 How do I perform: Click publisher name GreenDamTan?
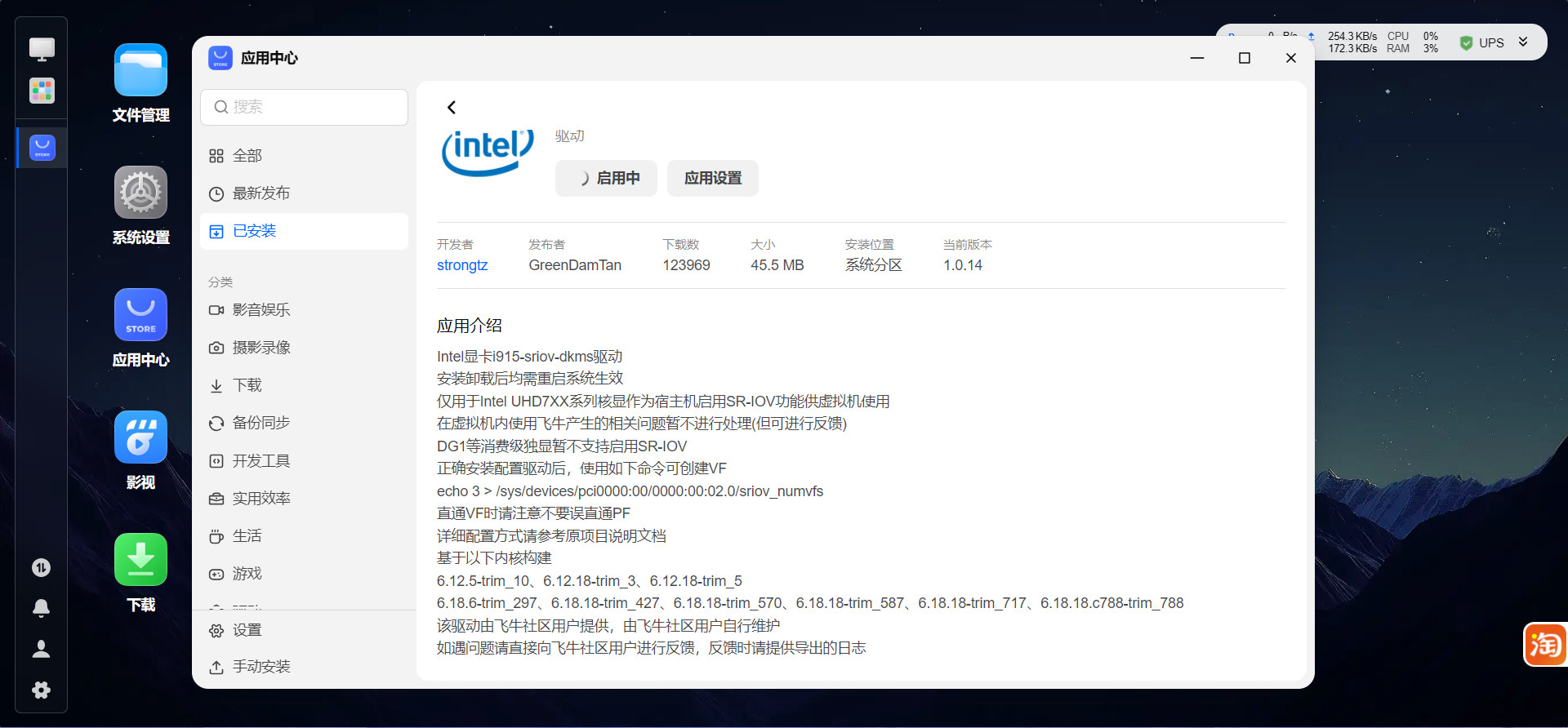(x=575, y=265)
